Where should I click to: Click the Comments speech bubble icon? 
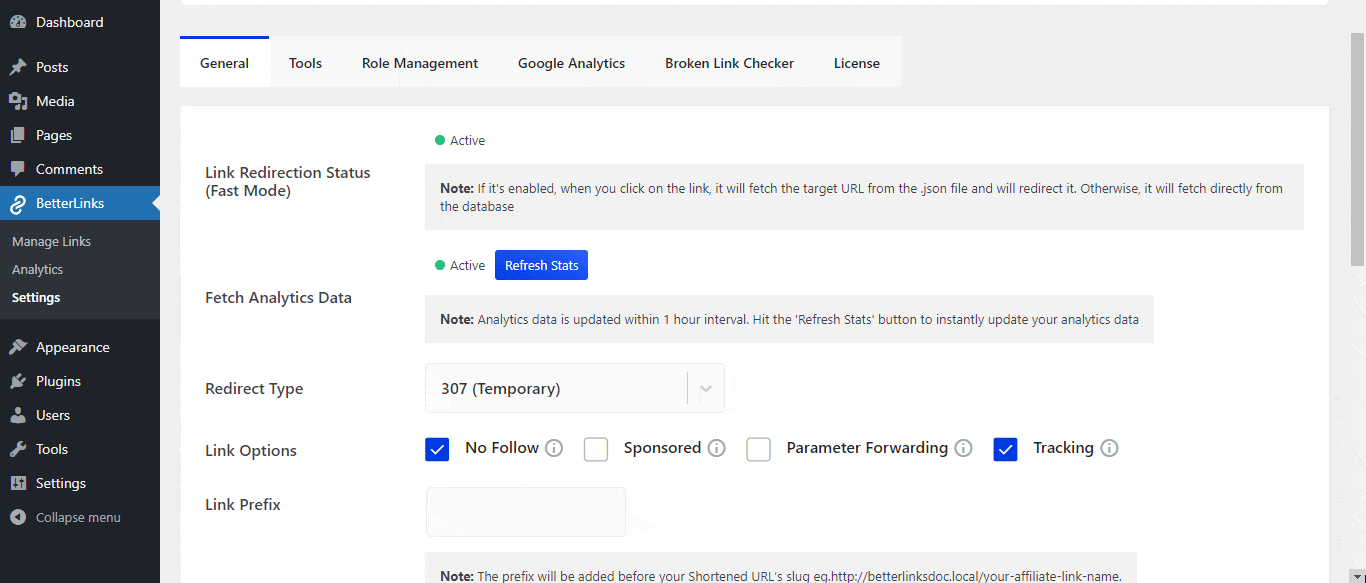[18, 169]
